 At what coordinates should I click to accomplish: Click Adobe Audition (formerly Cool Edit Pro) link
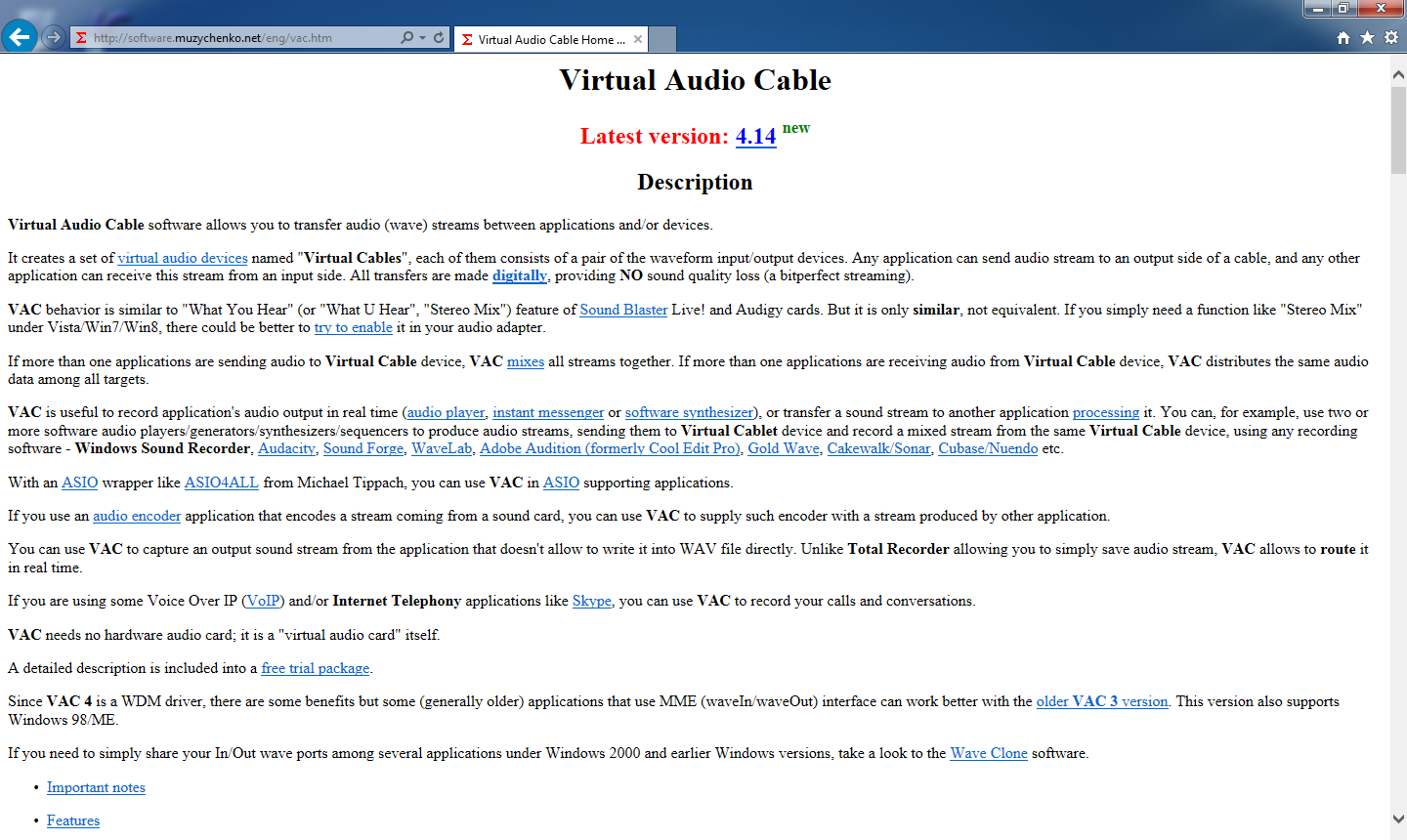610,448
